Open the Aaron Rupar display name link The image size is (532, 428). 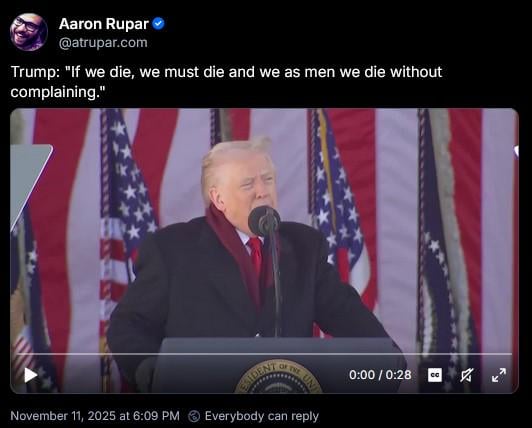[103, 24]
